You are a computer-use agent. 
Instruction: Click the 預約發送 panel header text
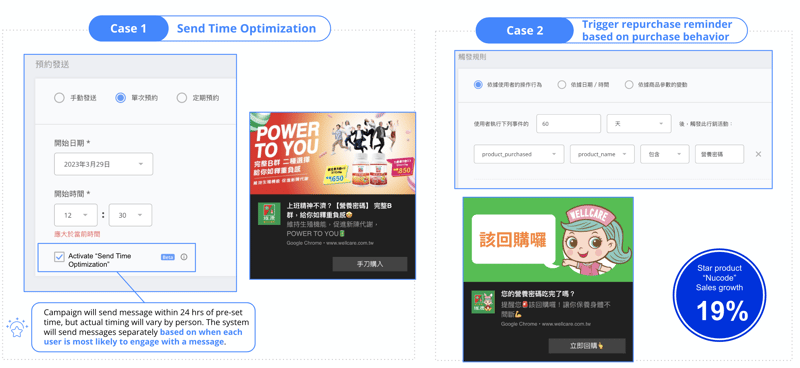pos(52,65)
